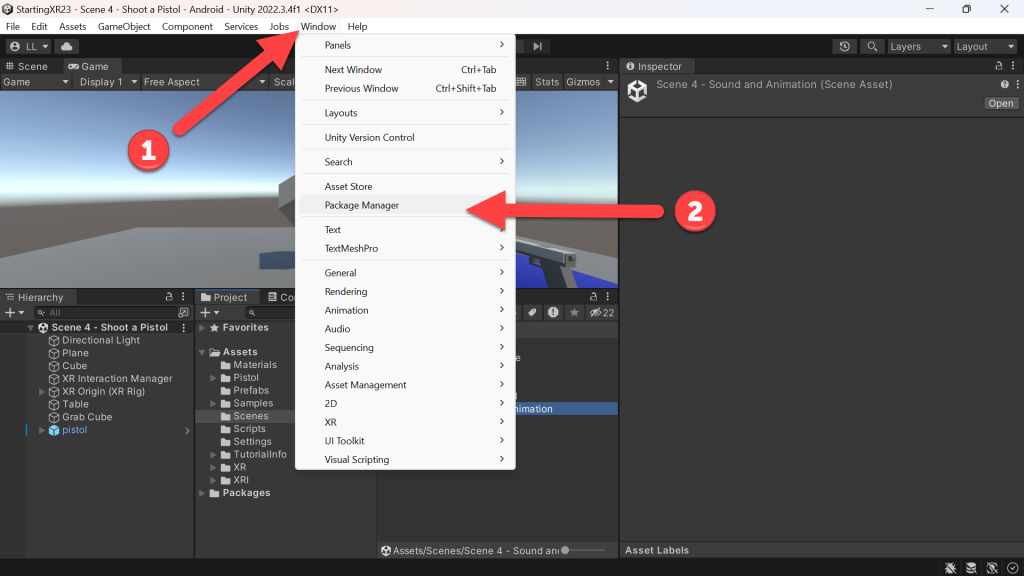Lock the Hierarchy panel with the padlock

168,296
